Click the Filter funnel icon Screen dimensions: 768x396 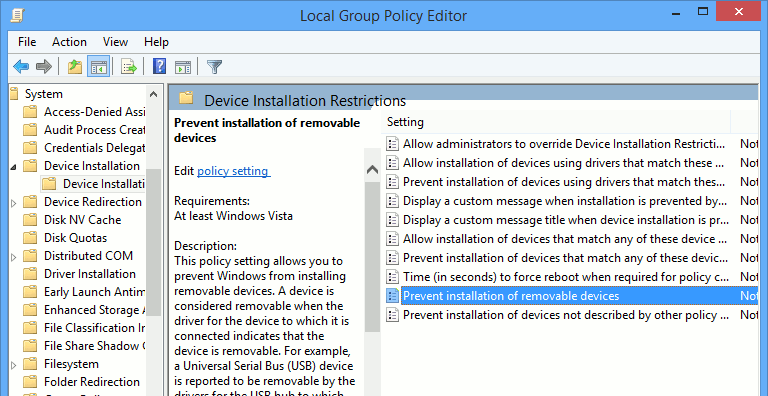point(215,66)
